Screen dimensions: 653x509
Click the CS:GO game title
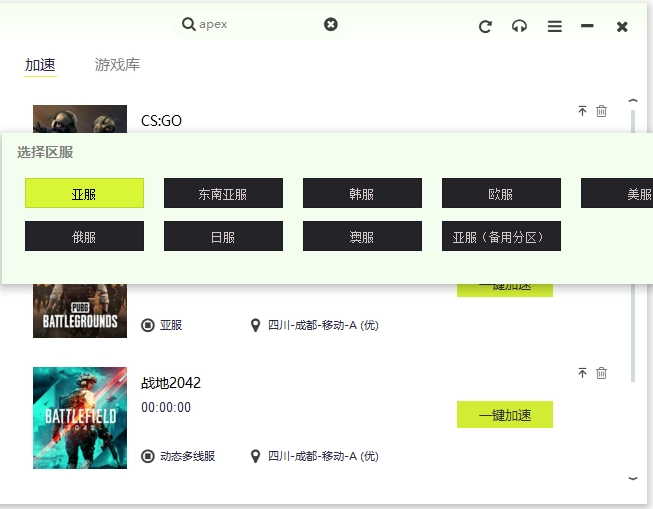point(161,121)
